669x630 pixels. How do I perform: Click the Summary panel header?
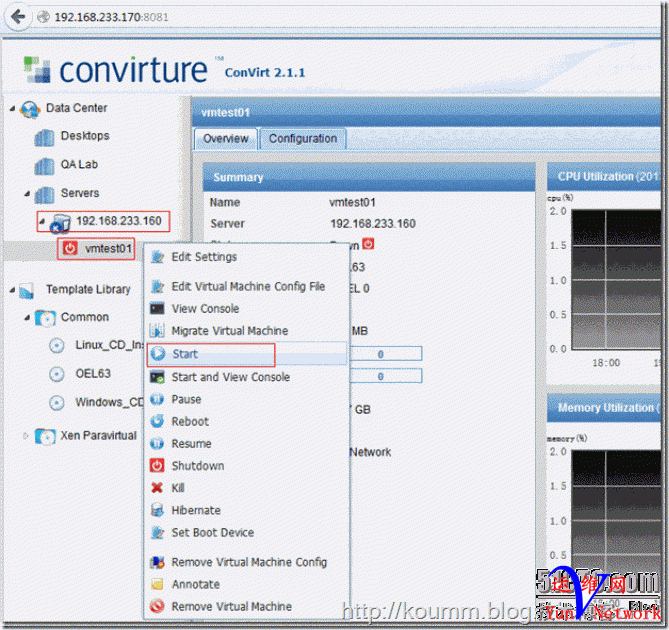pyautogui.click(x=369, y=177)
